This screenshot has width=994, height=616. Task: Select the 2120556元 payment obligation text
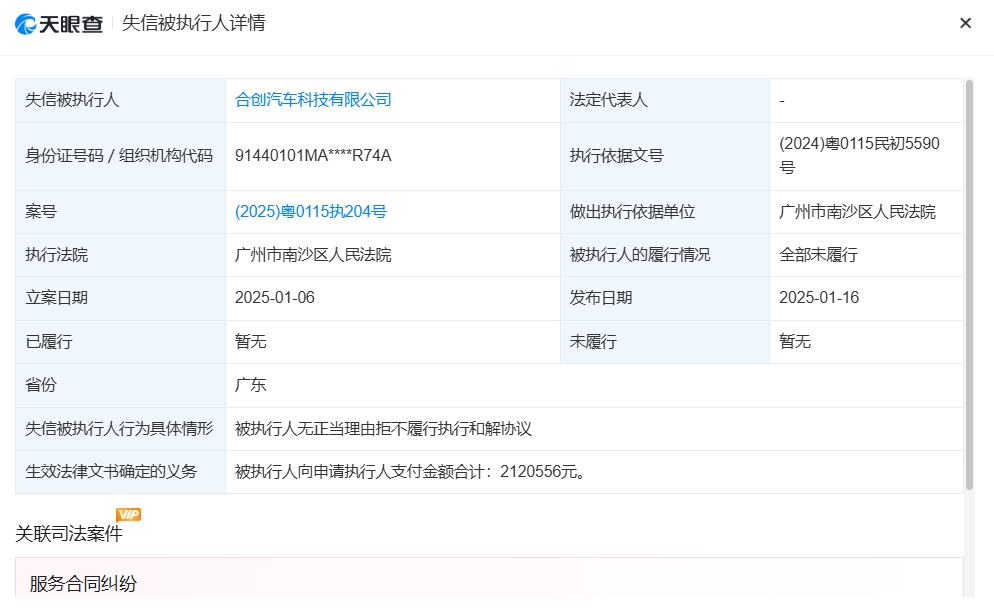pyautogui.click(x=410, y=472)
